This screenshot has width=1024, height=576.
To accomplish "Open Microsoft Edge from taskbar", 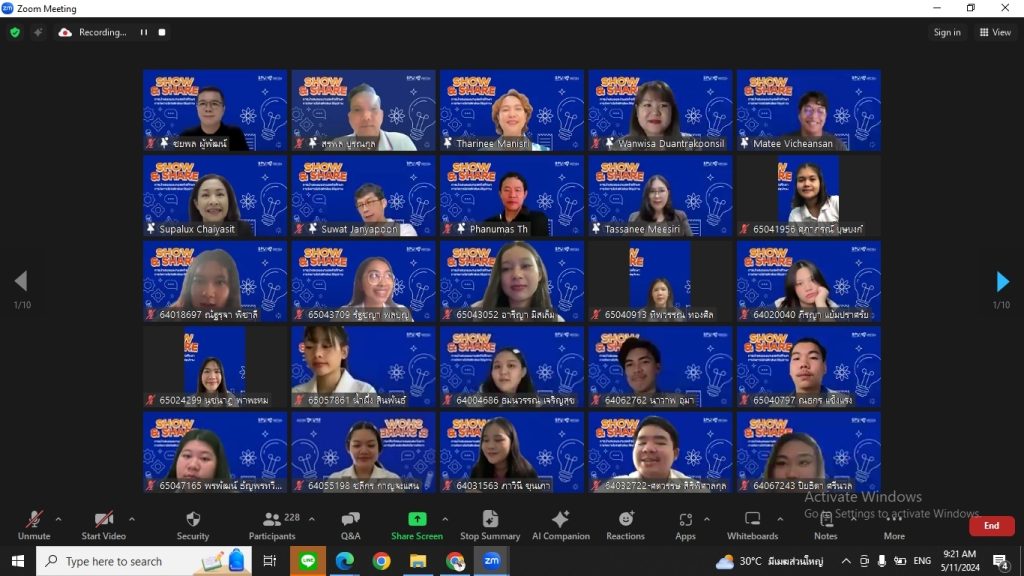I will 344,561.
